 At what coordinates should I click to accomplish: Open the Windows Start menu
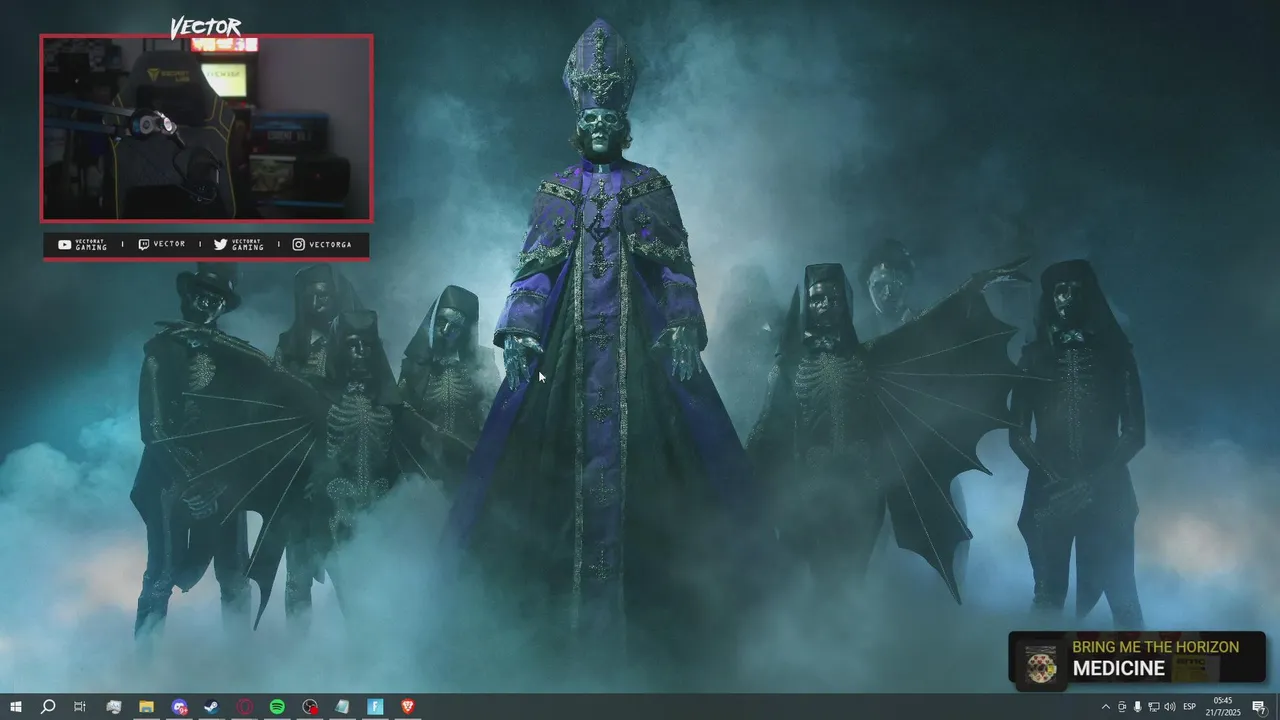click(15, 707)
